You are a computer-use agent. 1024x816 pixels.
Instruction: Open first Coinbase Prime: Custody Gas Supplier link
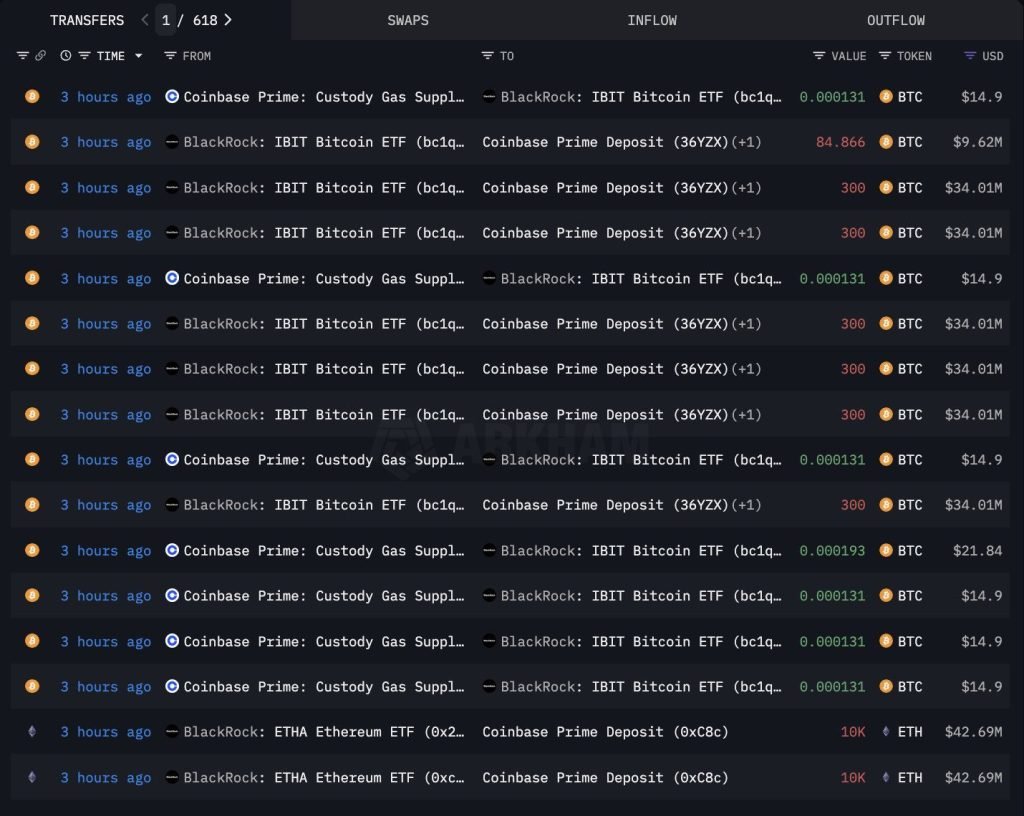[323, 97]
